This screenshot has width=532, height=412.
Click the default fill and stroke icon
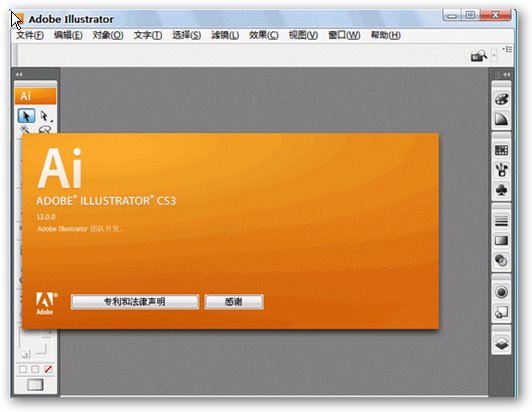[25, 355]
